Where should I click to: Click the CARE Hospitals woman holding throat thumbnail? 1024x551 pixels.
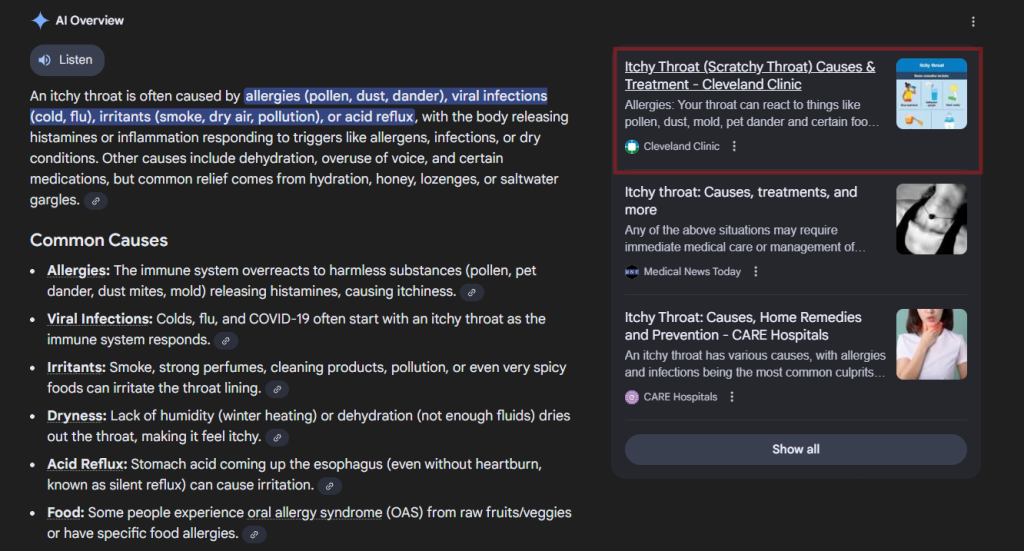(931, 344)
